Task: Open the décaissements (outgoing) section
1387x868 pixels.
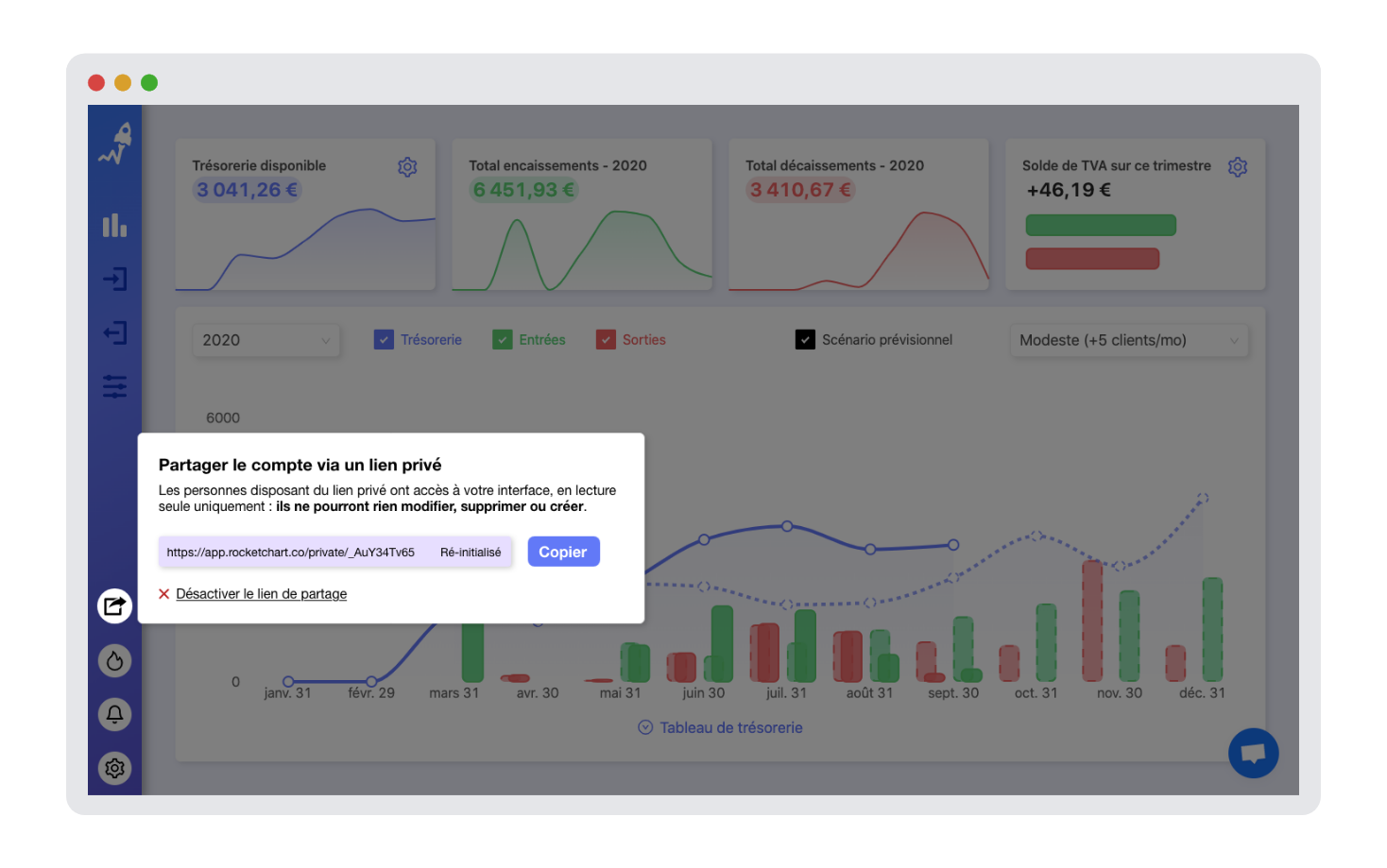Action: [114, 332]
